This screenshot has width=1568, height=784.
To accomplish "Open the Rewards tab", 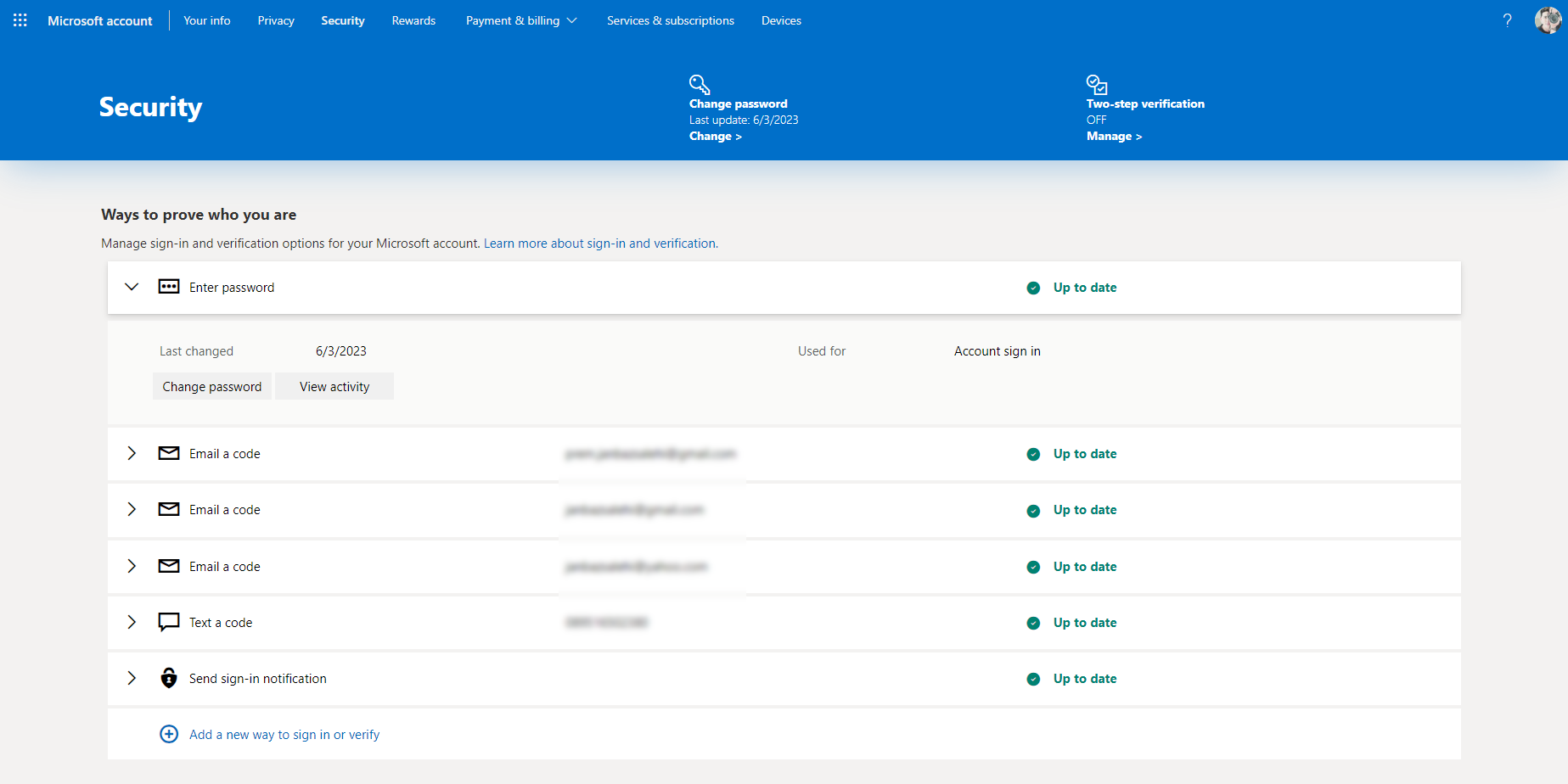I will click(x=413, y=20).
